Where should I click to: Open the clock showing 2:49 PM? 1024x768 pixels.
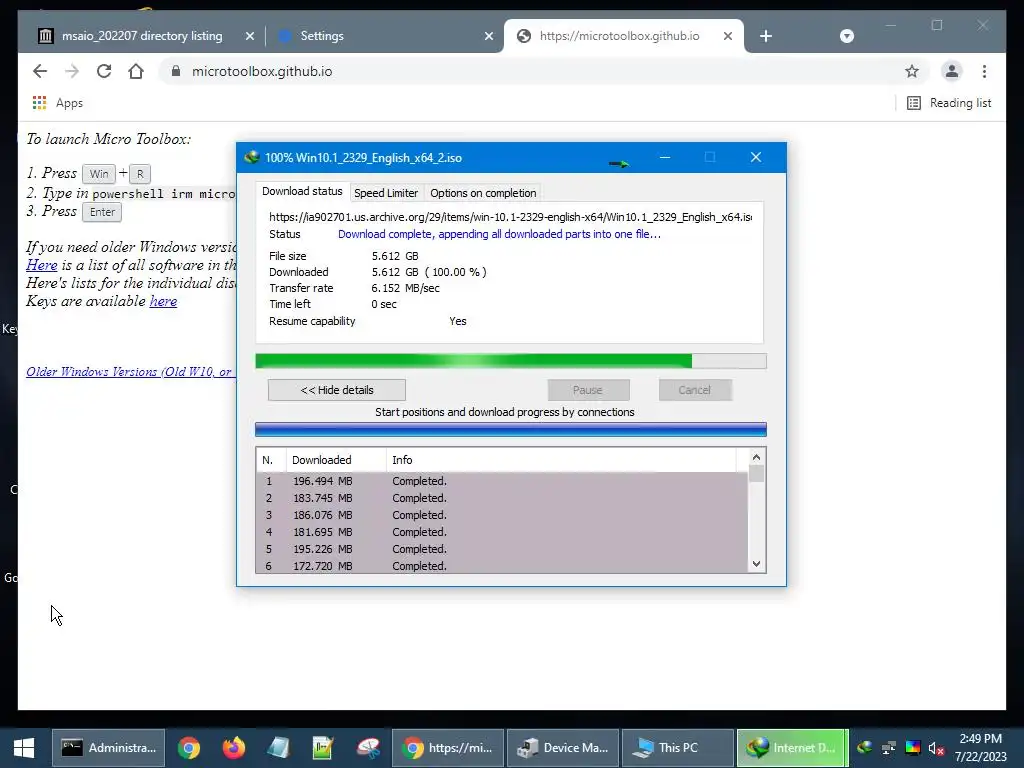pyautogui.click(x=980, y=748)
